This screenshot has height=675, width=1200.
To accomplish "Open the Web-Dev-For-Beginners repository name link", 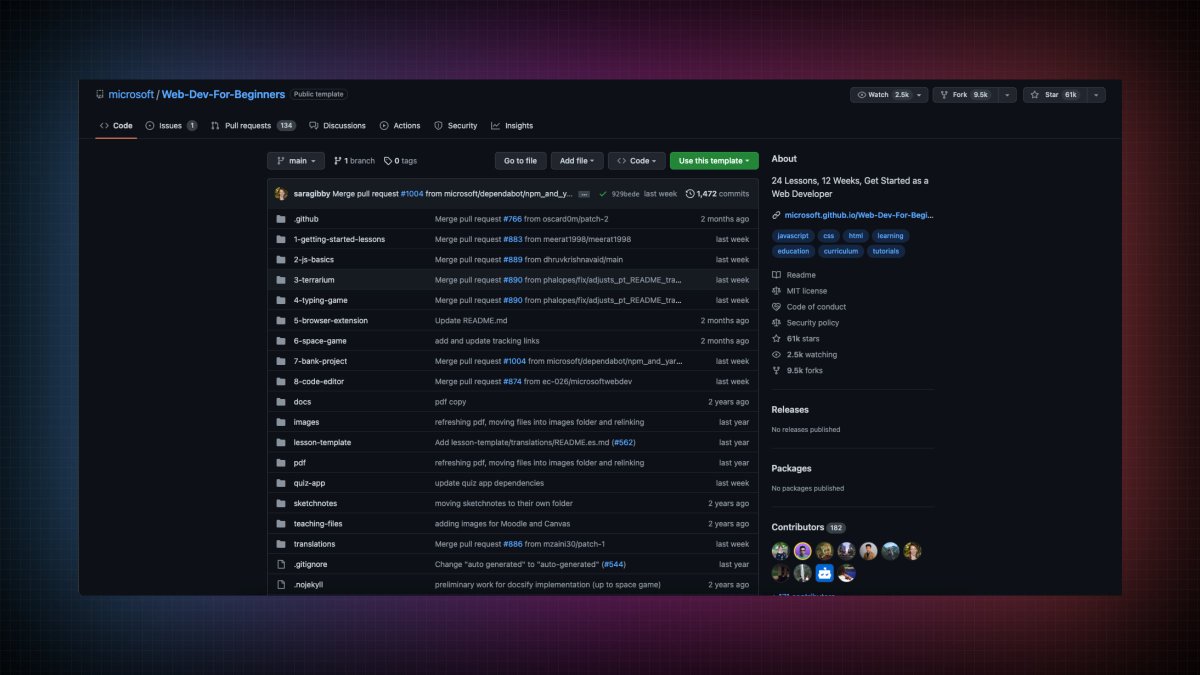I will point(223,94).
